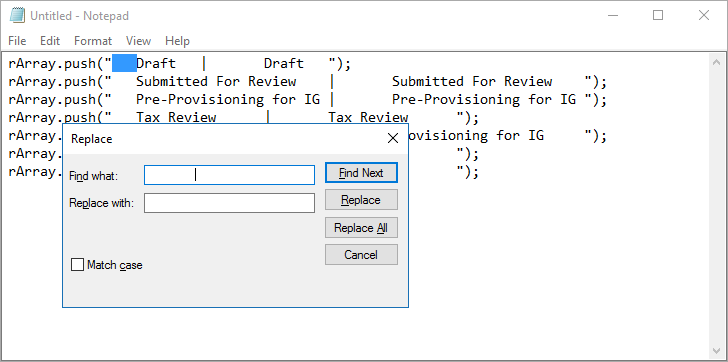The image size is (728, 362).
Task: Close the Replace dialog with X
Action: click(x=393, y=138)
